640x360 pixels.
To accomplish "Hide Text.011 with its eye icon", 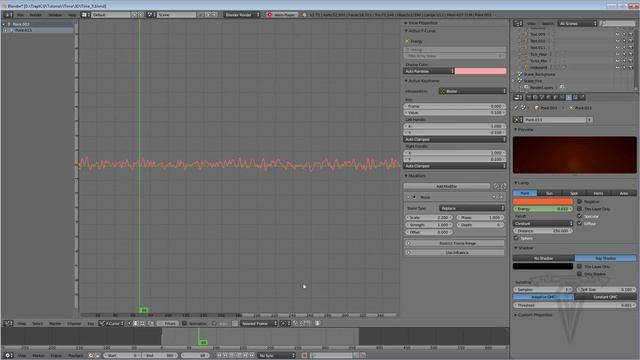I will tap(618, 47).
